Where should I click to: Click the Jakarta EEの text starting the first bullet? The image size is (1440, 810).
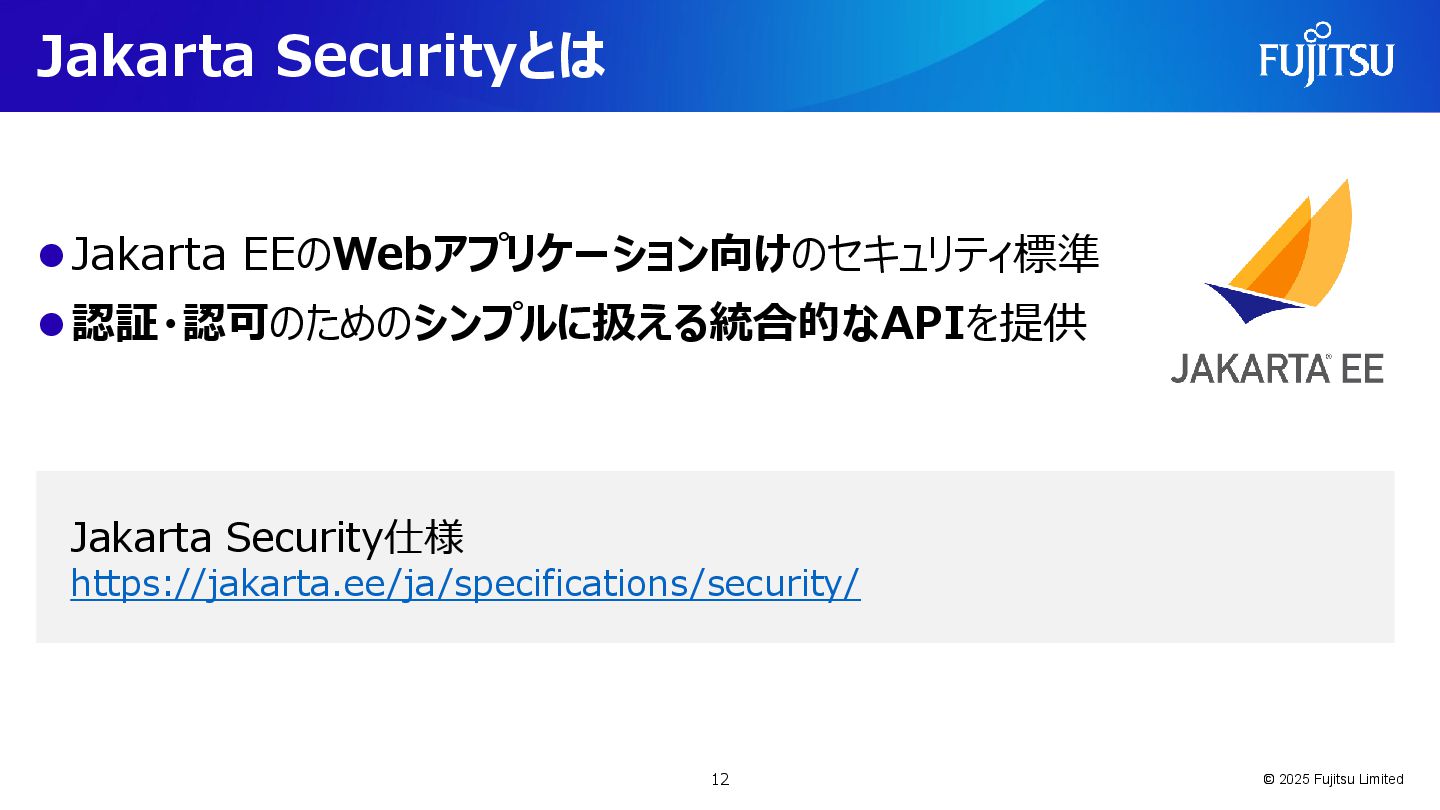point(201,255)
